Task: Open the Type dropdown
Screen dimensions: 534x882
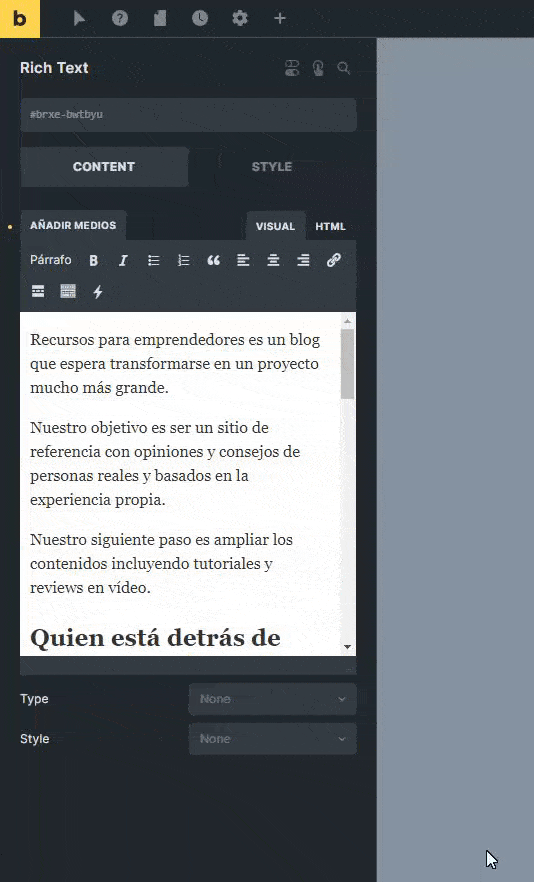Action: click(272, 699)
